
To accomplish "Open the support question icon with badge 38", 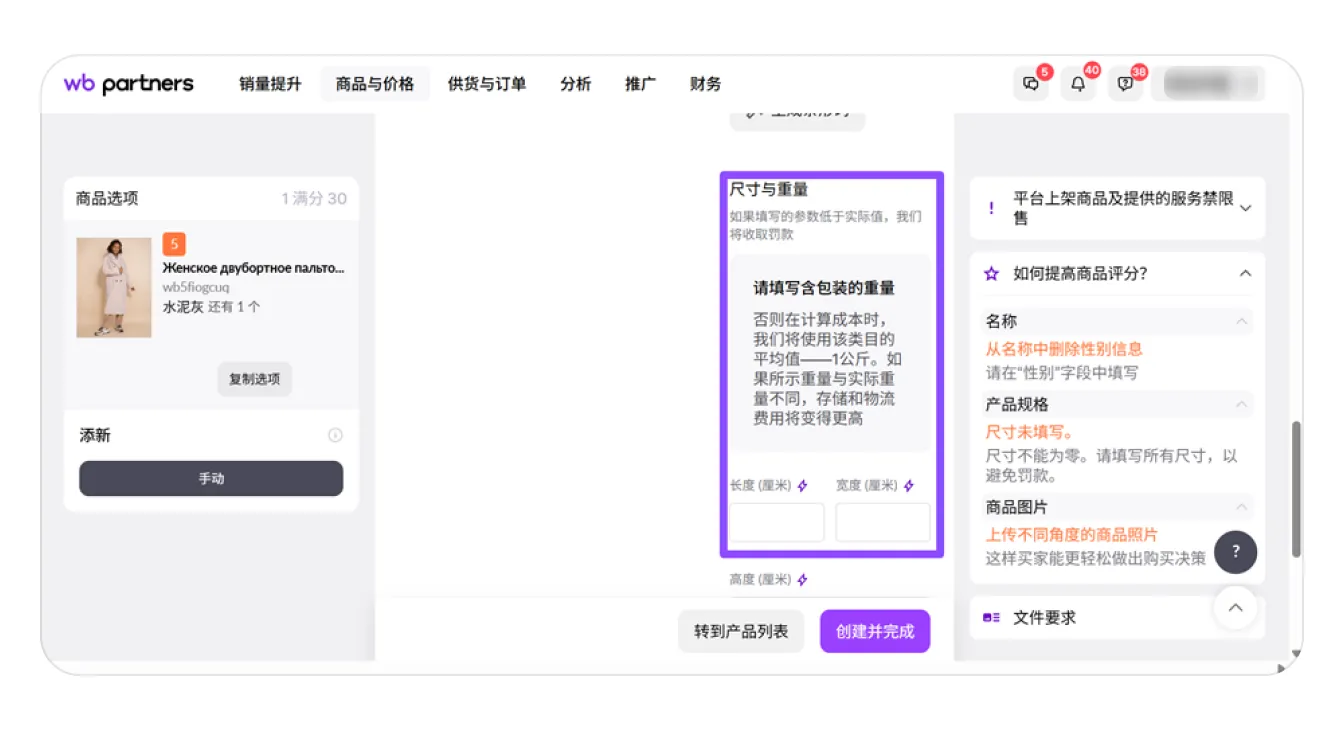I will click(1126, 84).
